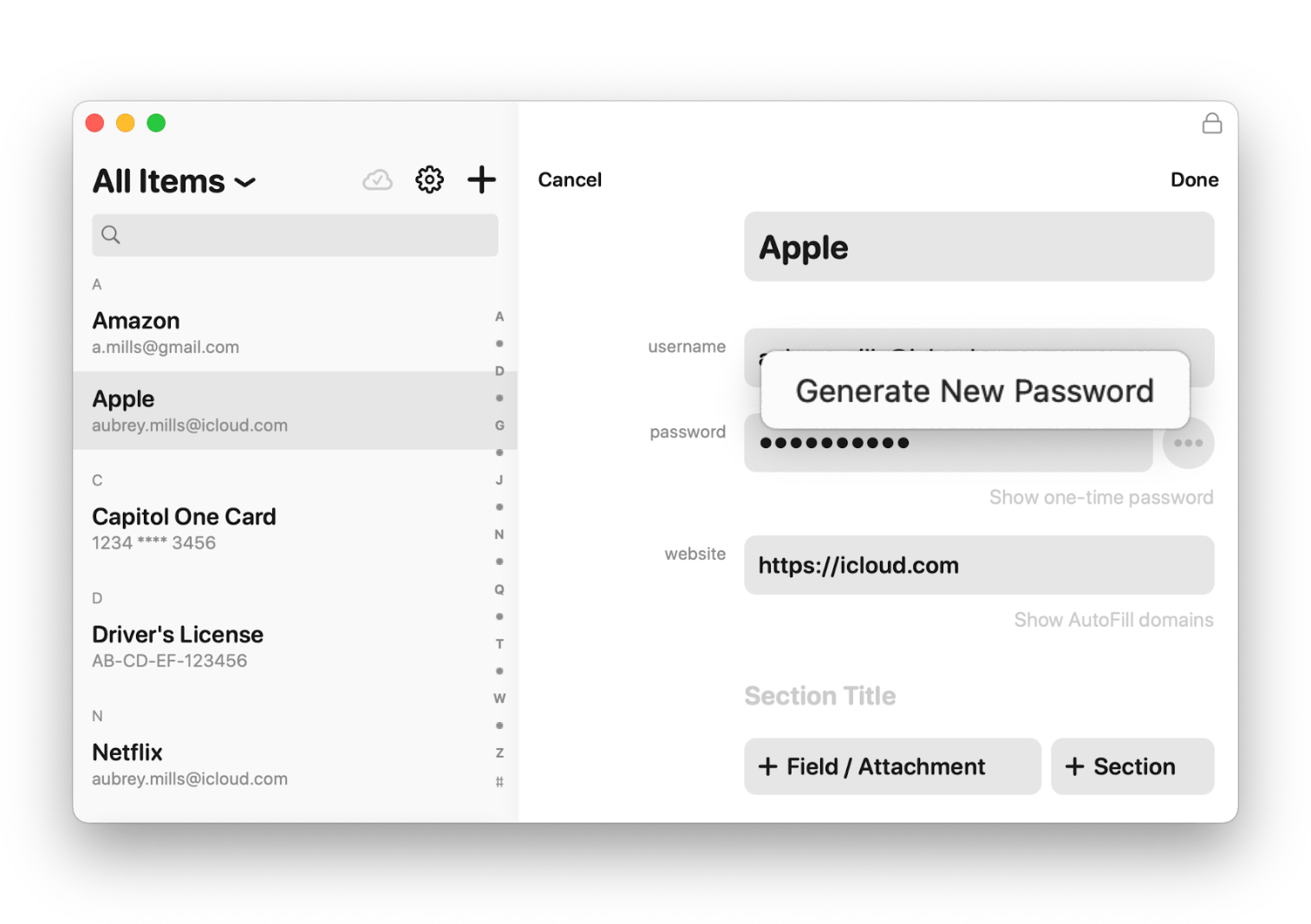The width and height of the screenshot is (1311, 924).
Task: Jump to letter W in index
Action: pyautogui.click(x=499, y=698)
